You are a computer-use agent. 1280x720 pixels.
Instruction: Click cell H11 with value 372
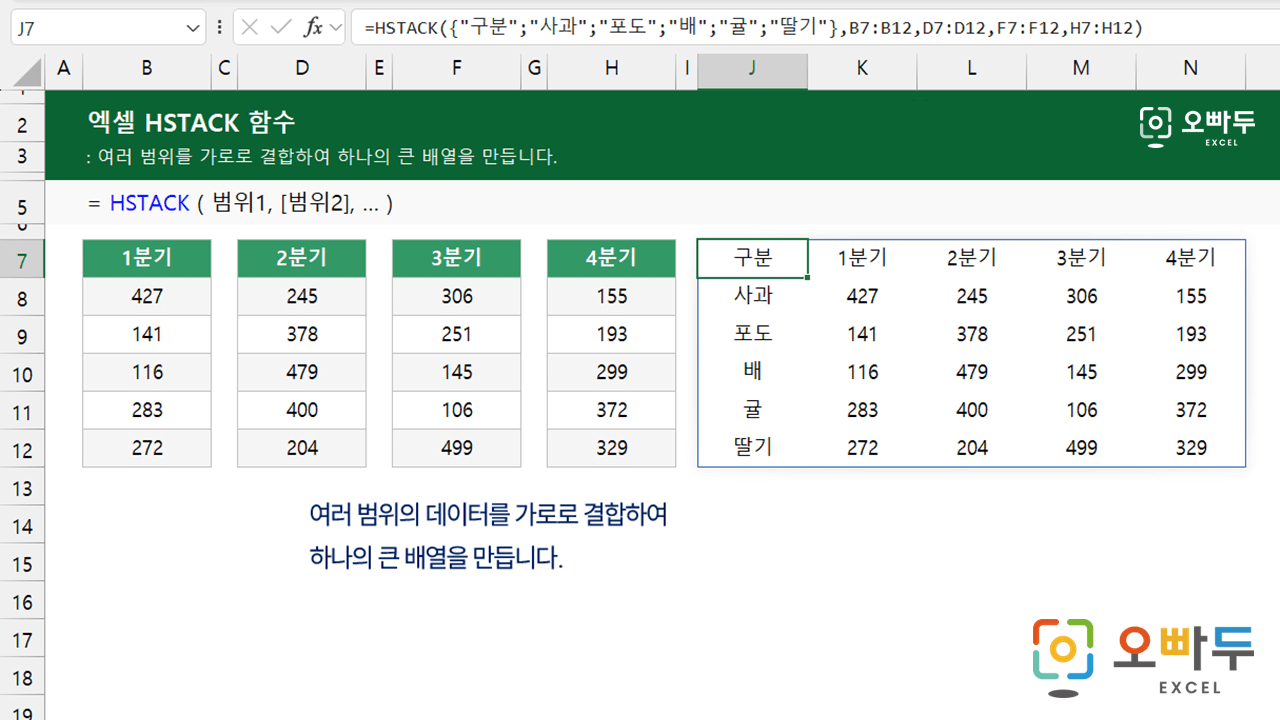pos(612,410)
